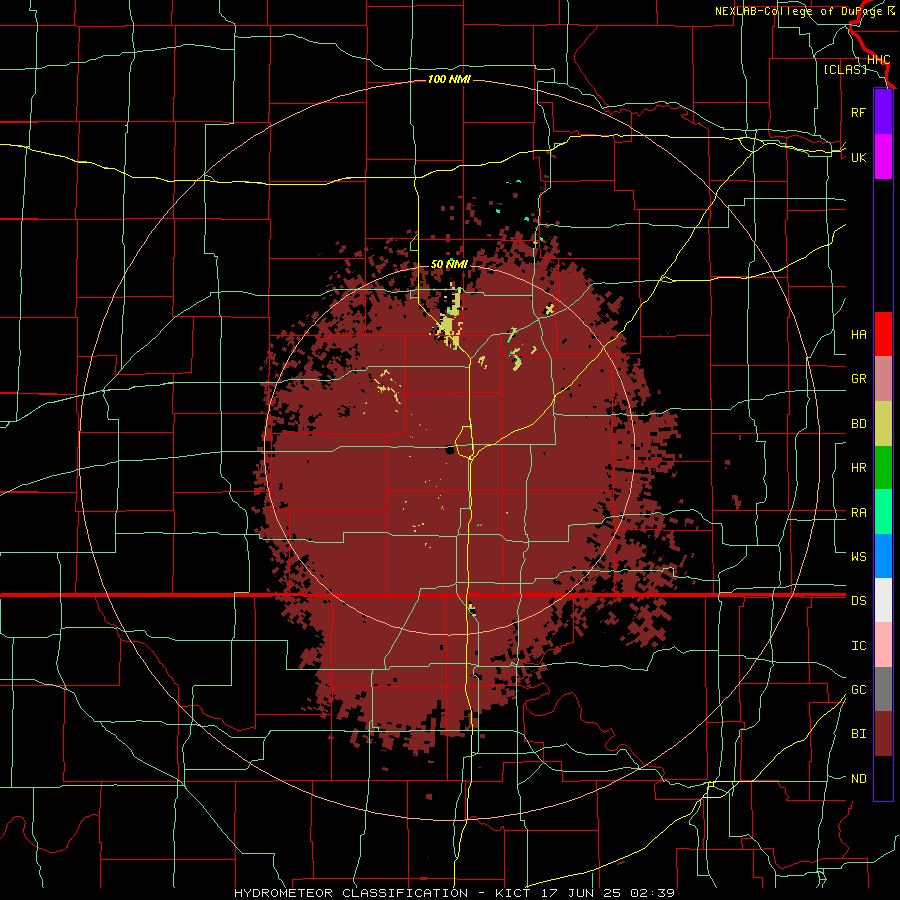Click the ND black legend swatch
Image resolution: width=900 pixels, height=900 pixels.
click(883, 778)
